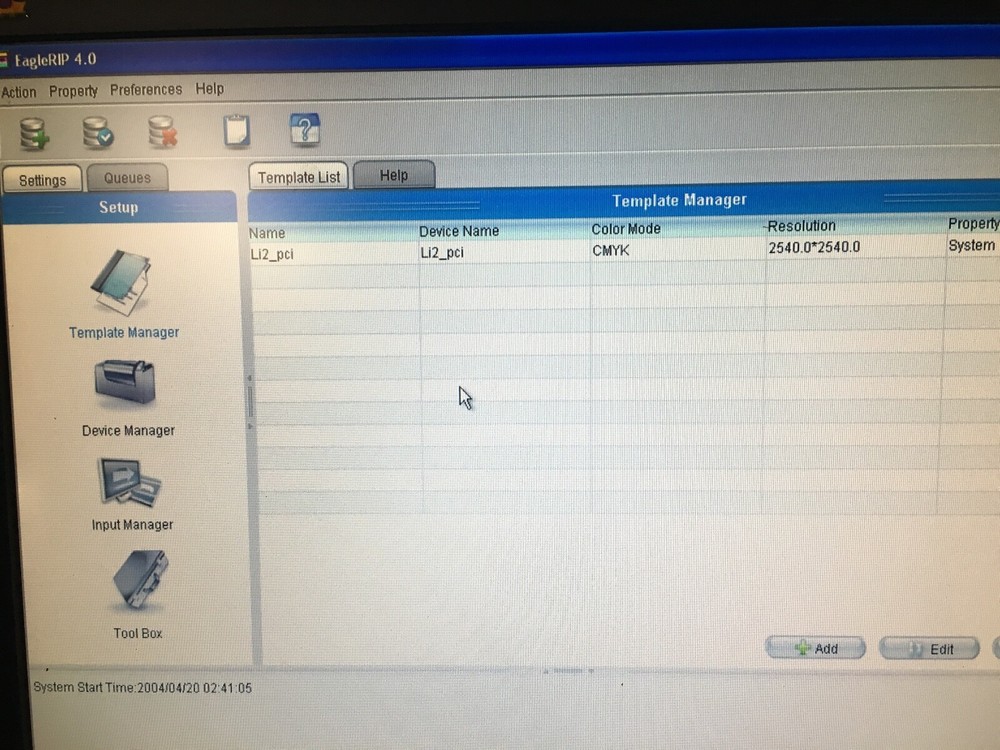Open the Preferences menu
Image resolution: width=1000 pixels, height=750 pixels.
[145, 90]
